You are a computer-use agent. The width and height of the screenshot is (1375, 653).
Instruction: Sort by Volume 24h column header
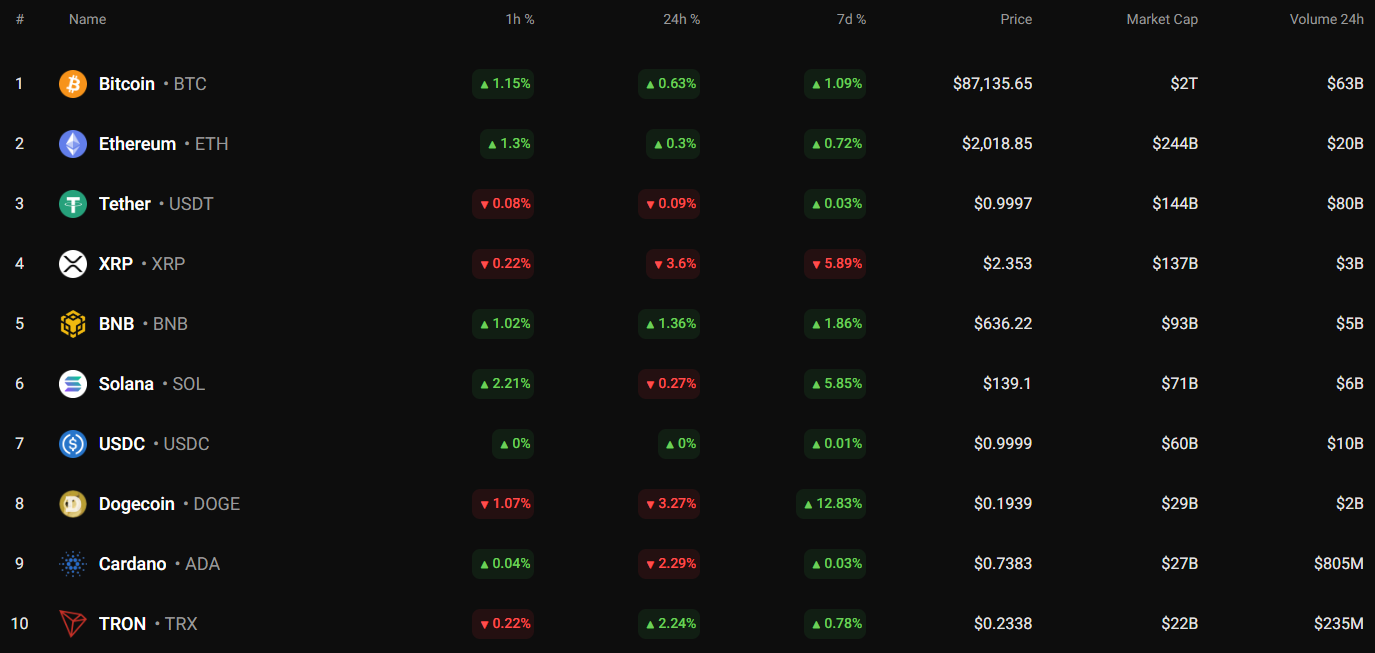(1326, 19)
